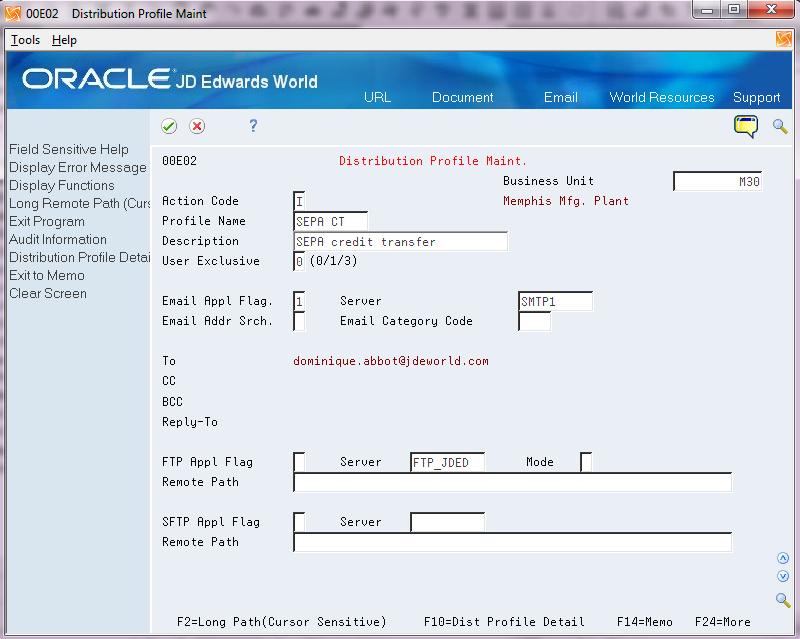800x639 pixels.
Task: Click the Email banner link
Action: [x=561, y=97]
